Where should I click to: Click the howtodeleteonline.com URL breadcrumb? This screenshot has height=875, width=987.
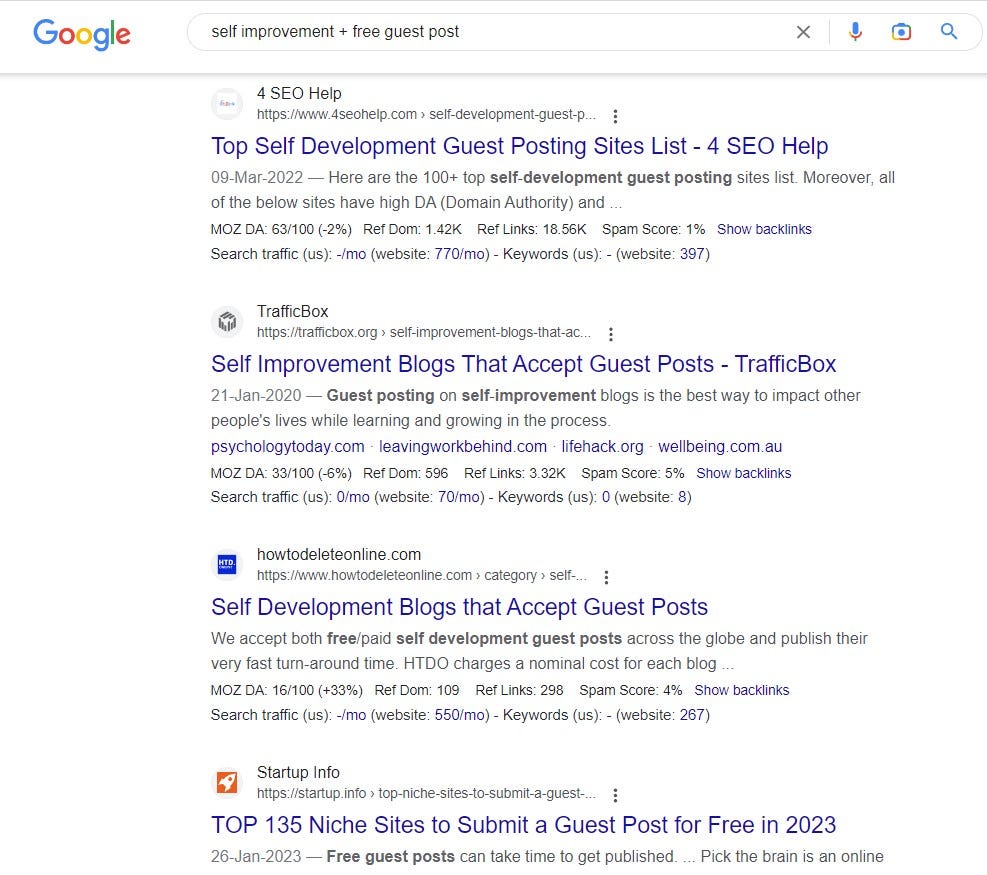click(x=422, y=575)
